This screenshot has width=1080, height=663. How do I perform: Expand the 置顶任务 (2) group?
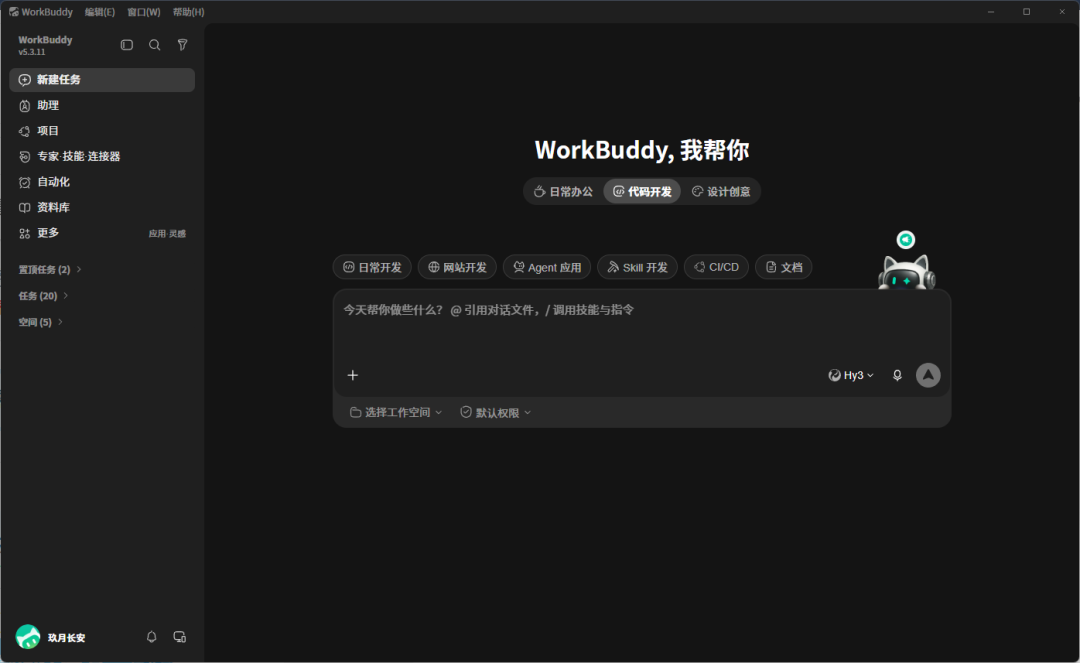(50, 269)
